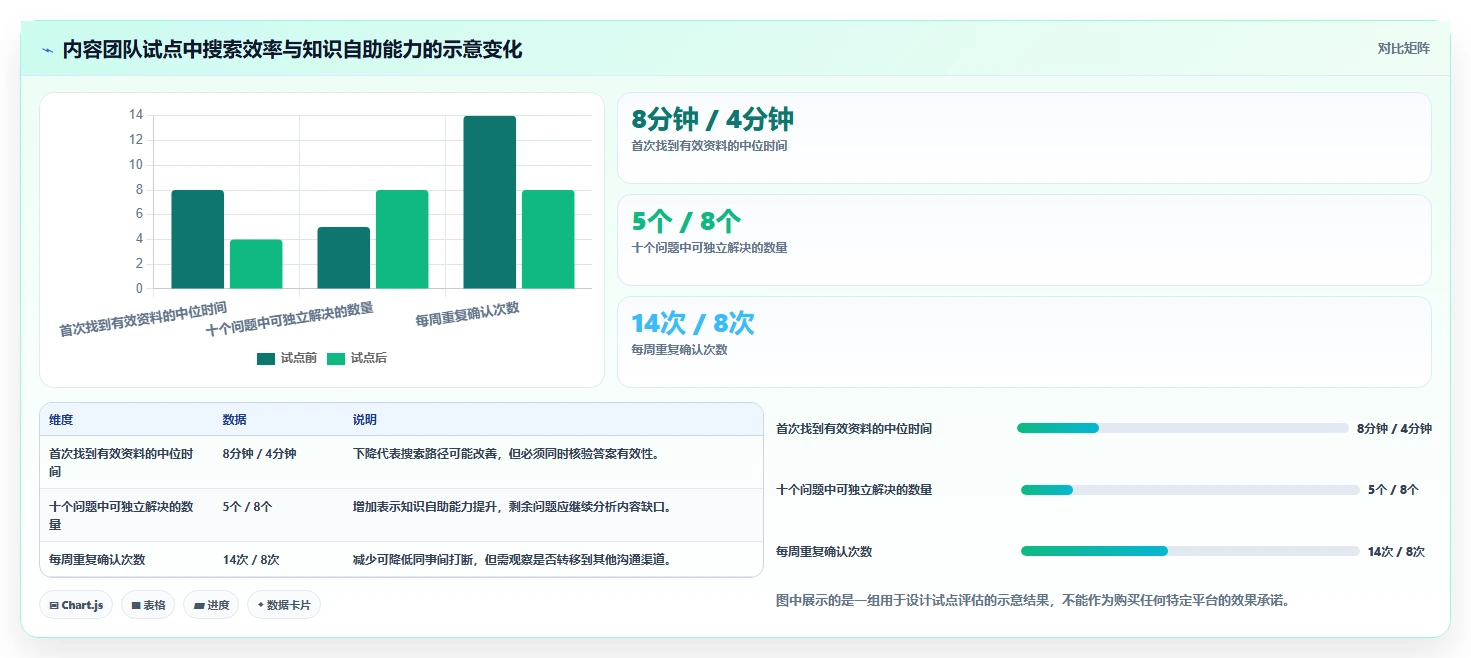Click the 14次 / 8次 data card
Viewport: 1471px width, 658px height.
(1024, 341)
